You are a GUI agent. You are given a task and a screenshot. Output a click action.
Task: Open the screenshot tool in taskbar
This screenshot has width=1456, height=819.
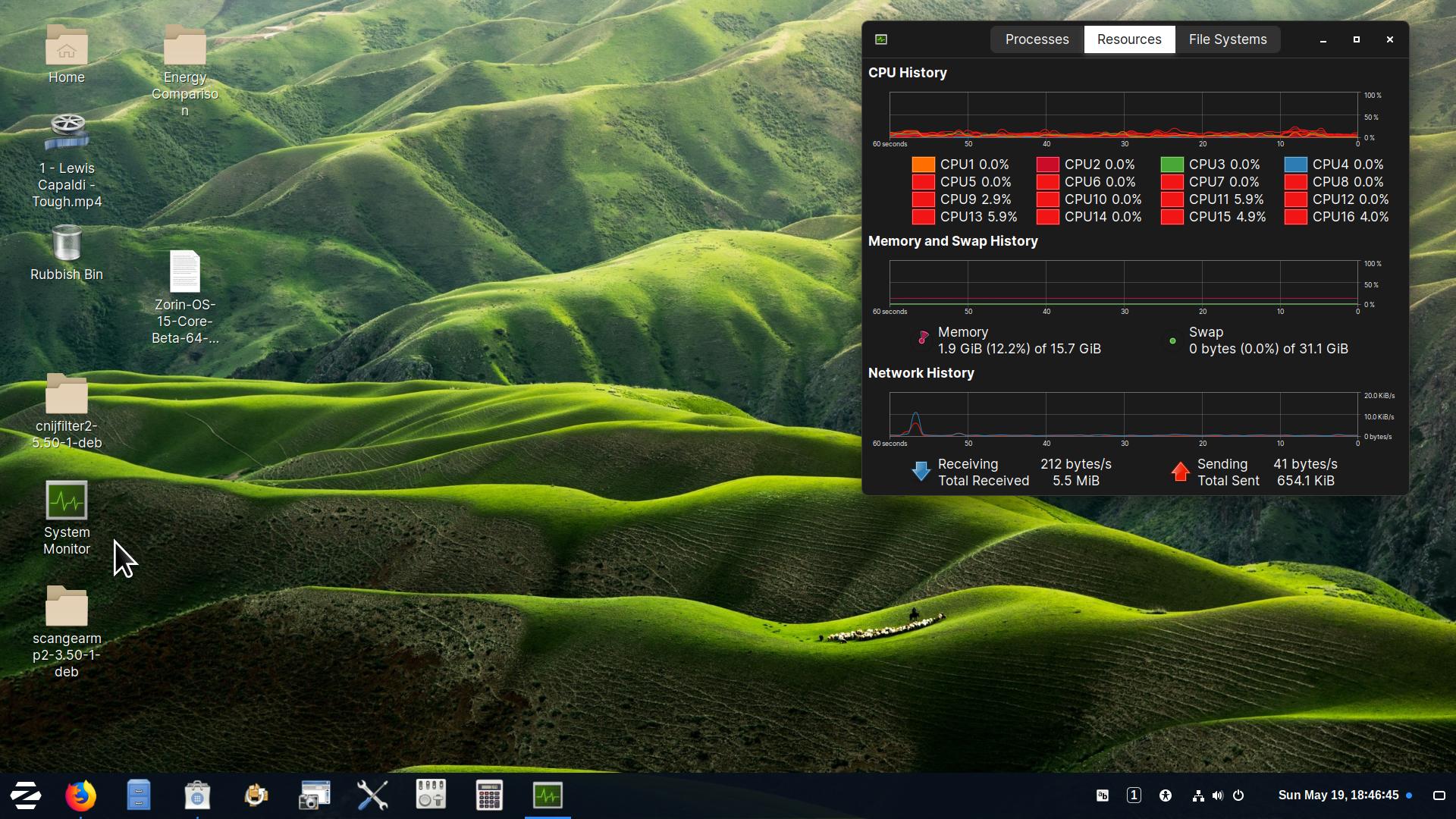coord(314,795)
